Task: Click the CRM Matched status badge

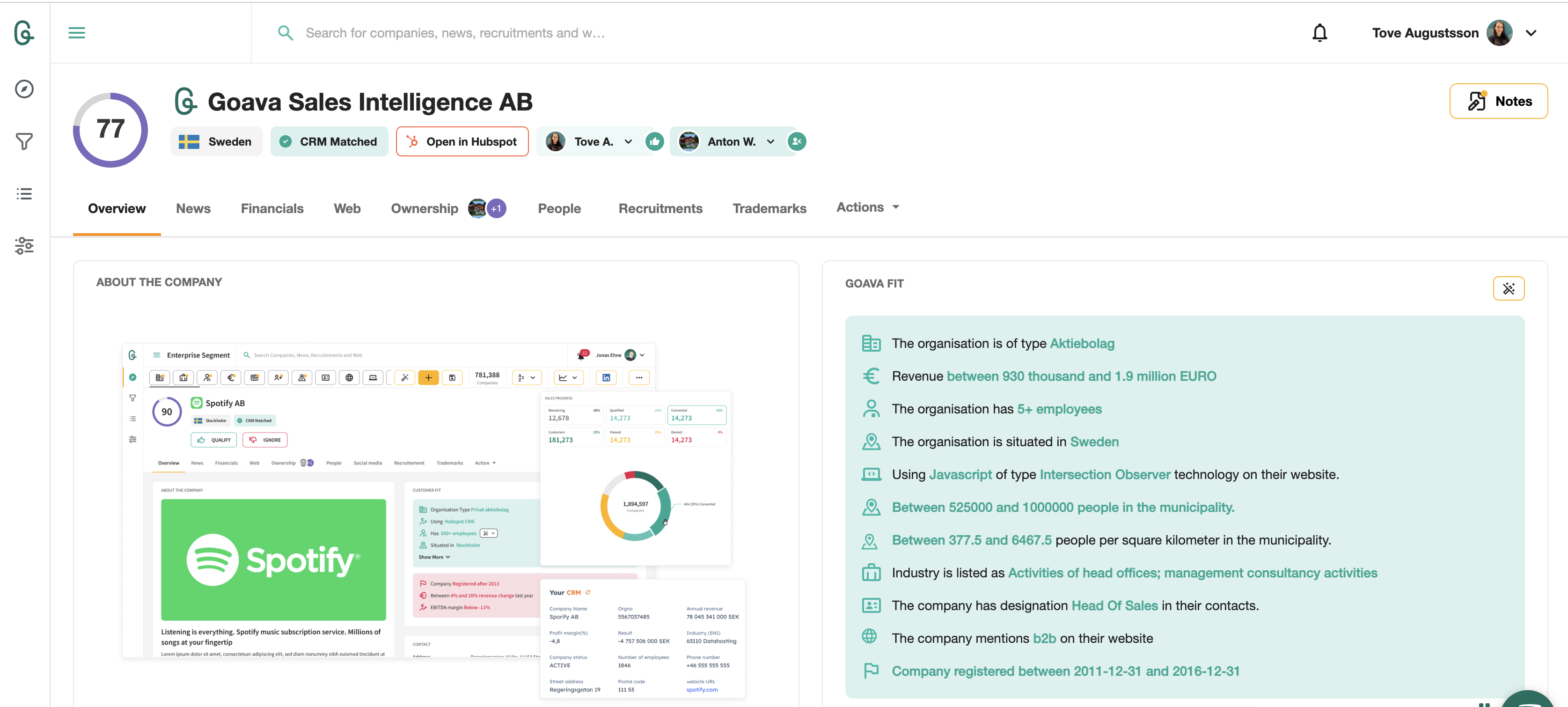Action: pos(330,142)
